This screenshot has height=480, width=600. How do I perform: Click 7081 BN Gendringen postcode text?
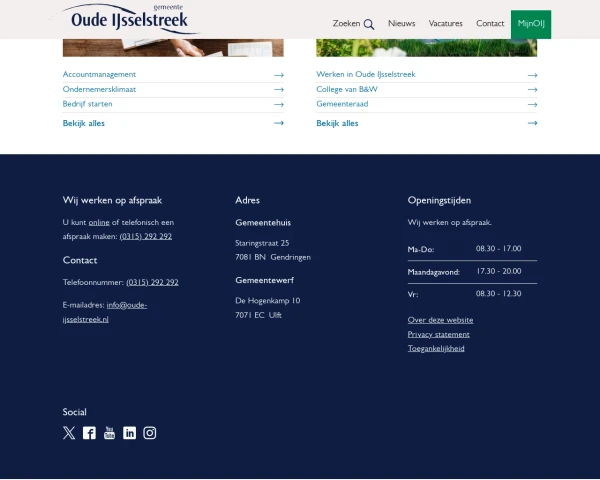[x=273, y=257]
